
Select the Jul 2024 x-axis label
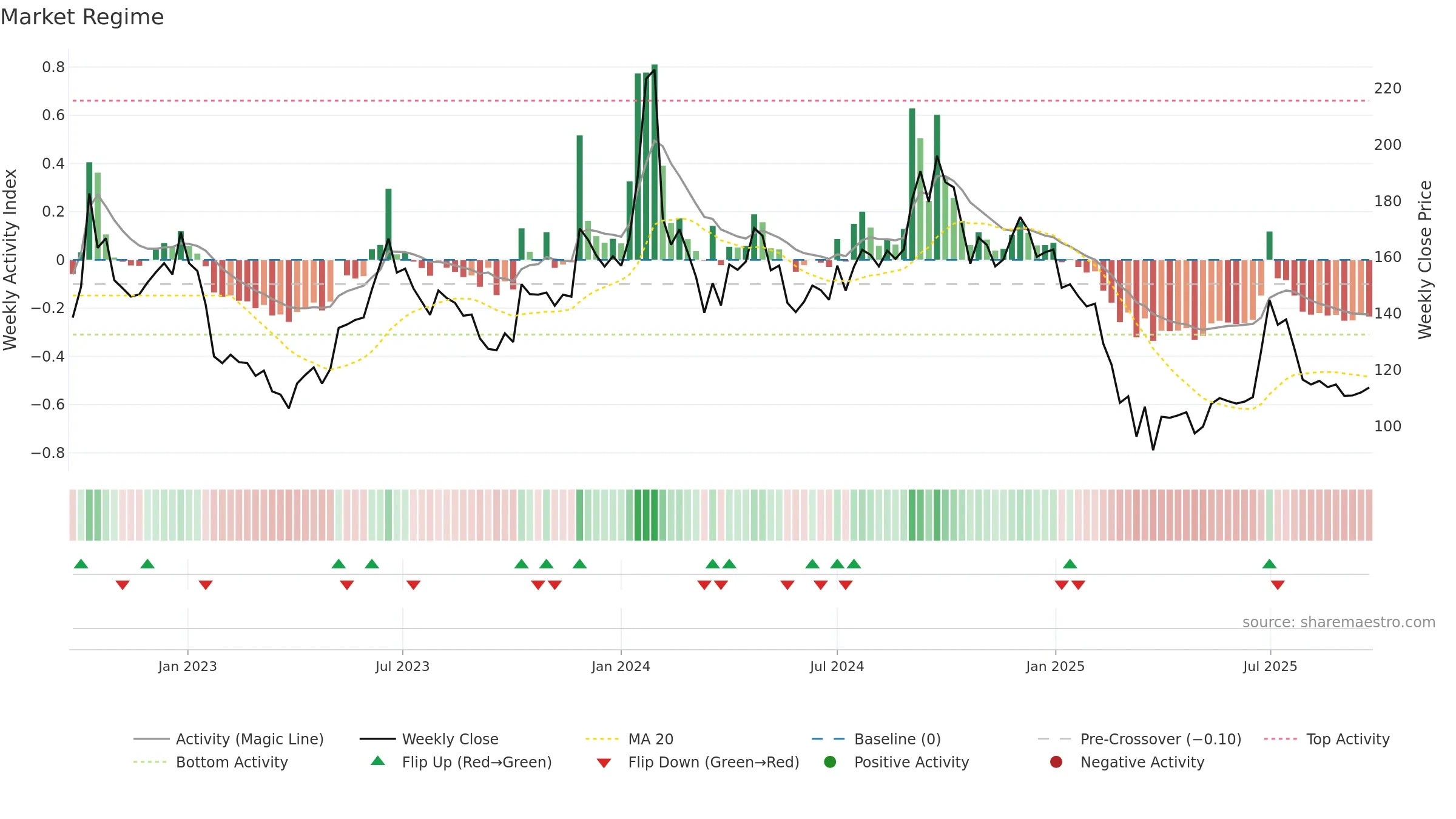(x=837, y=666)
